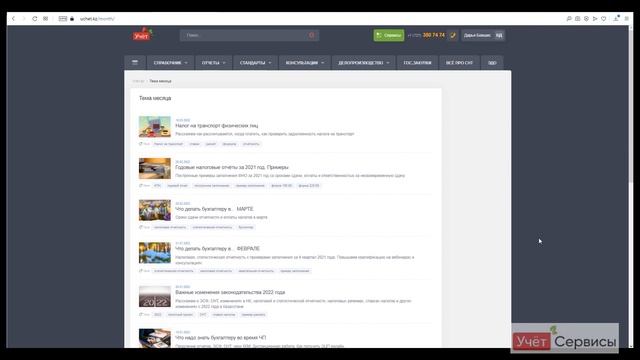Click share icon under the МАРТЕ article
The image size is (640, 360).
(141, 227)
